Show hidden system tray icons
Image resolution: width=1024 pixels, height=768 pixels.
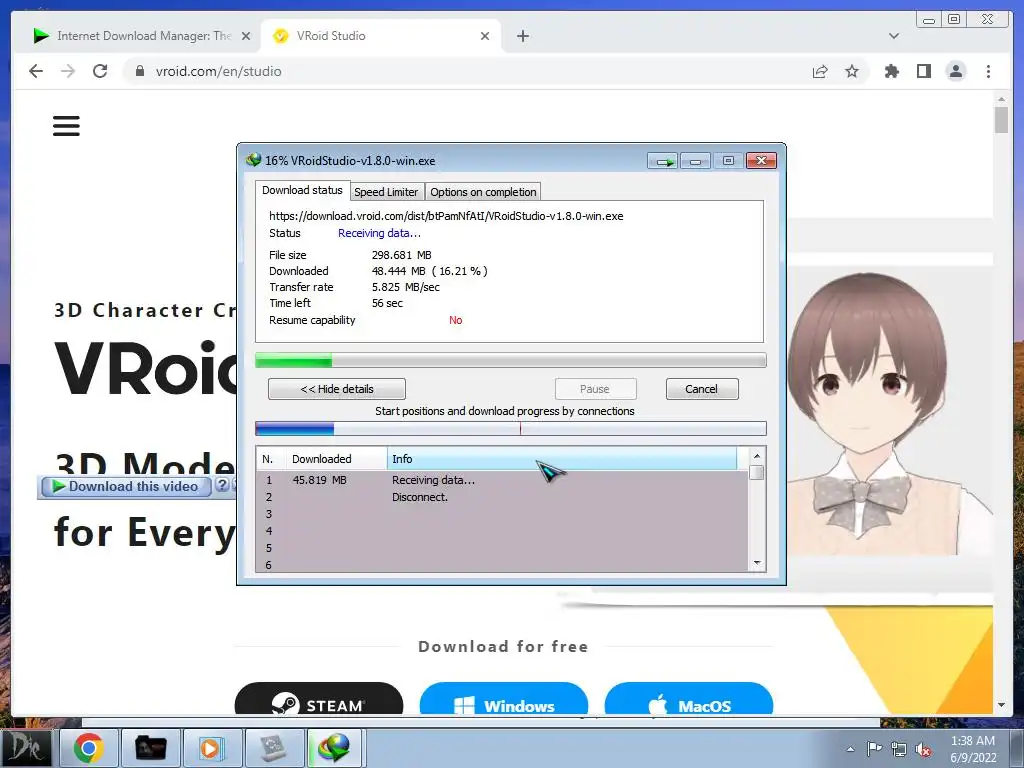(x=850, y=749)
